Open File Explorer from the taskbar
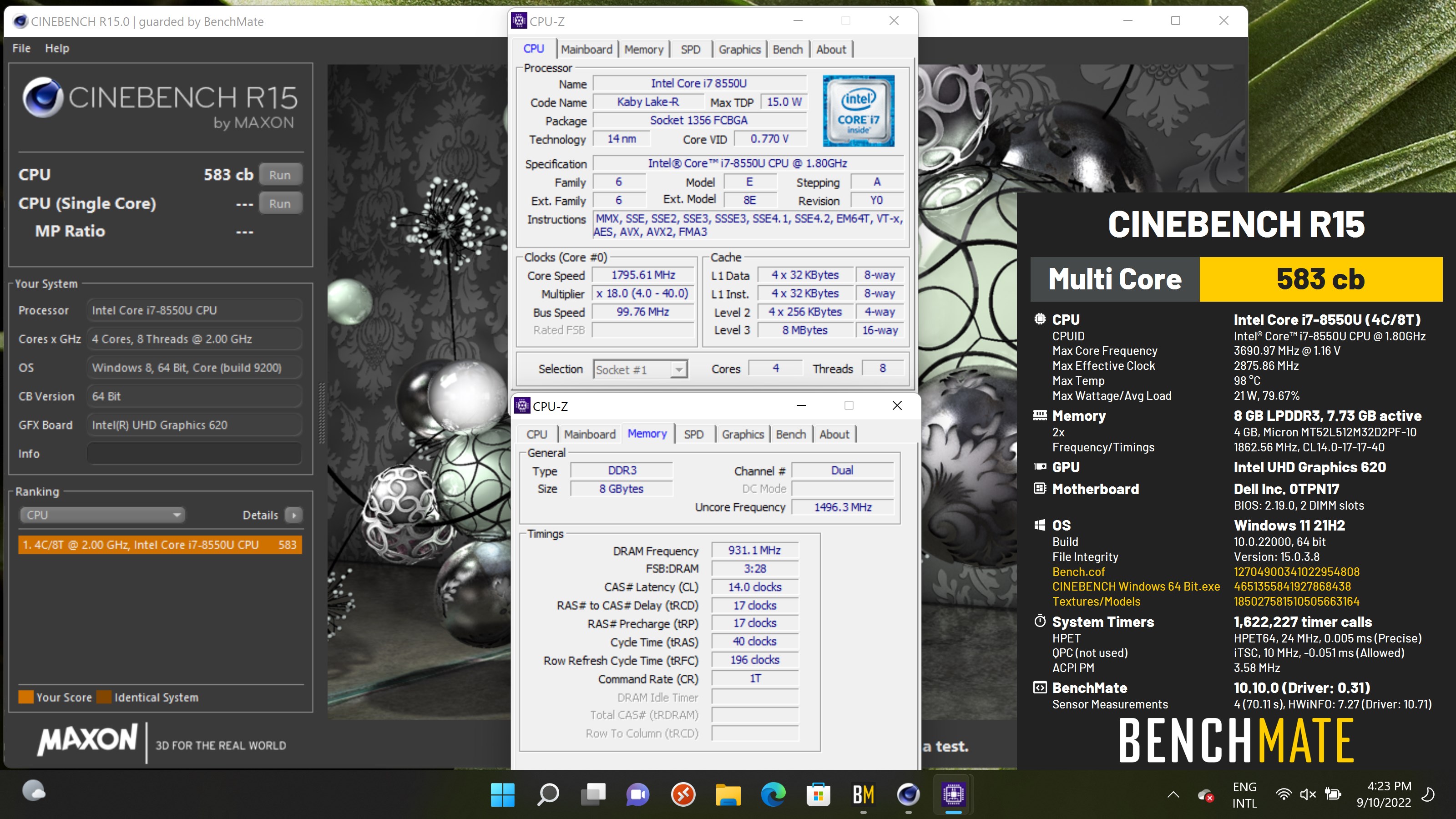 tap(728, 795)
